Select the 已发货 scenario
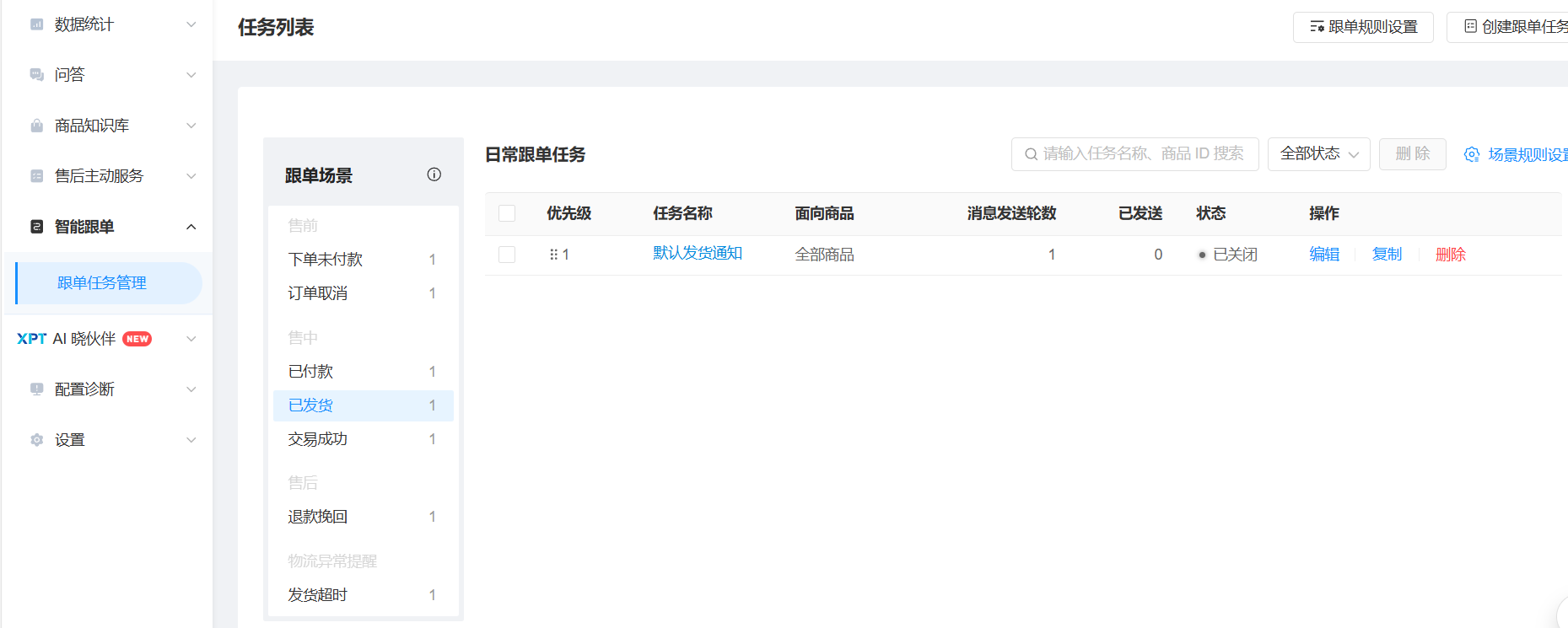 363,405
